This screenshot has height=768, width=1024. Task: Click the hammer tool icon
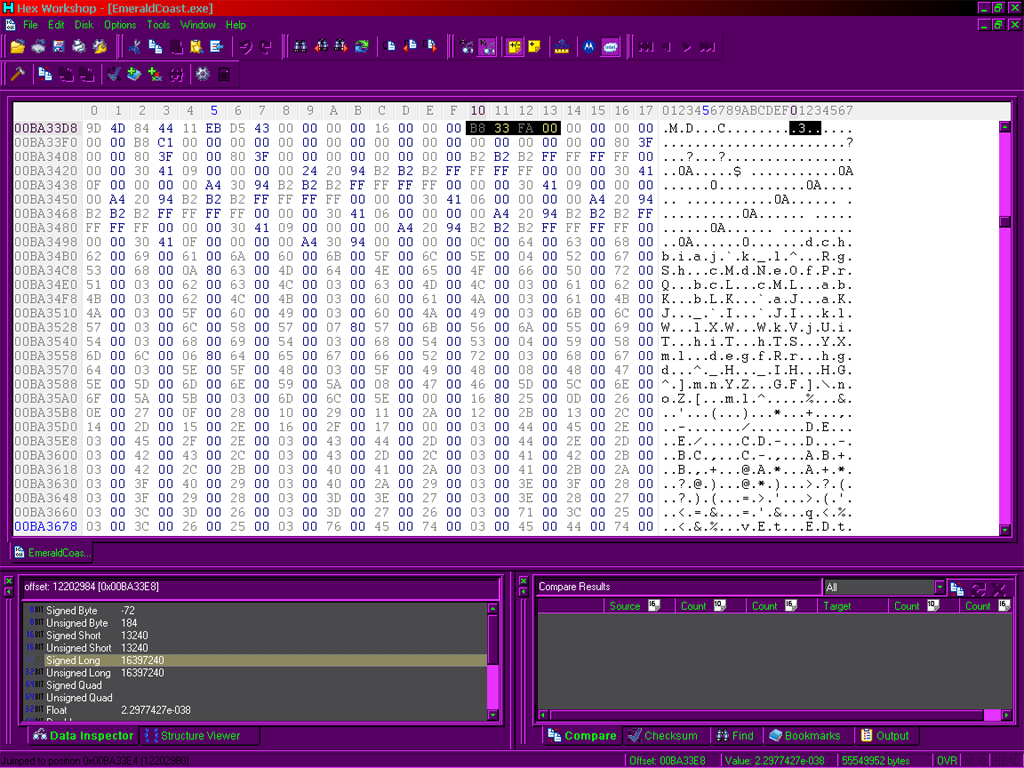pos(18,74)
